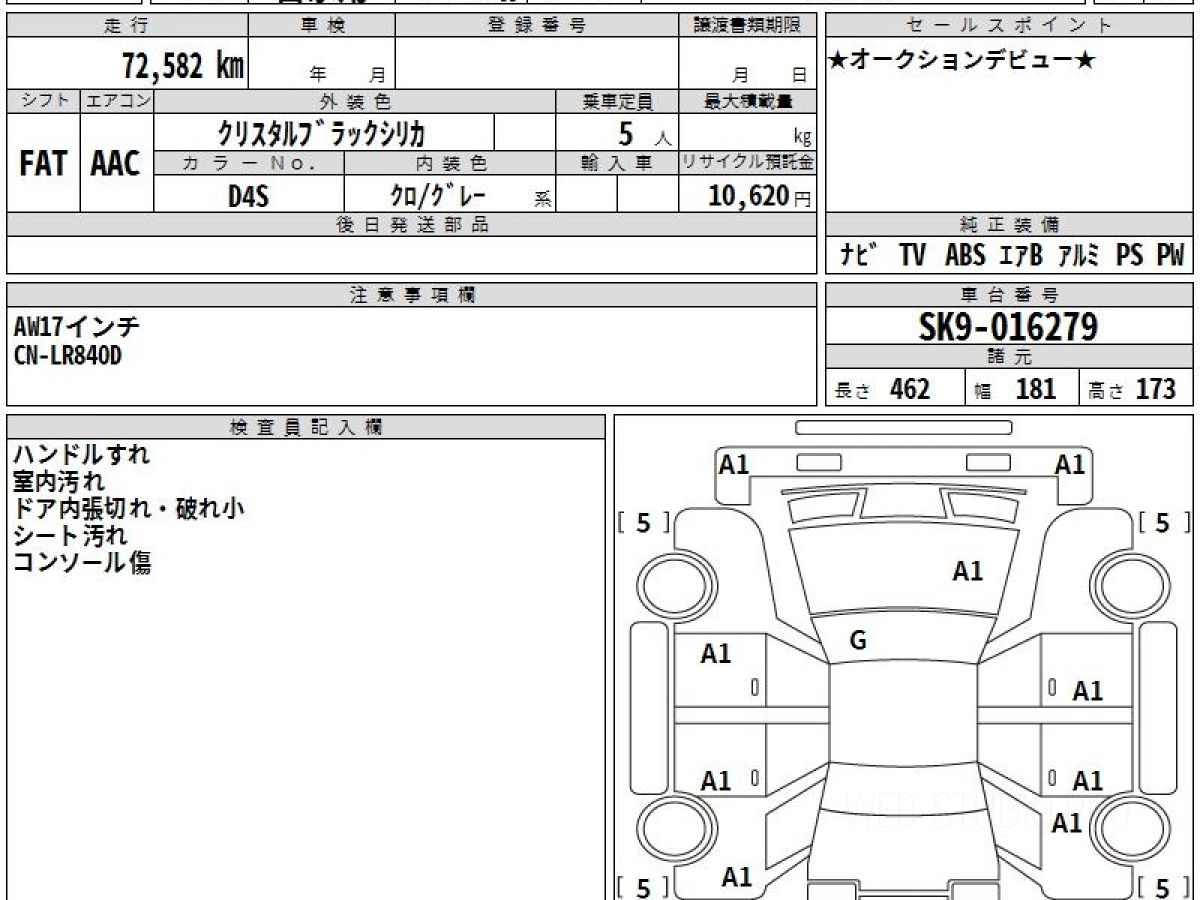
Task: Select the 車台番号 header
Action: pos(1010,295)
